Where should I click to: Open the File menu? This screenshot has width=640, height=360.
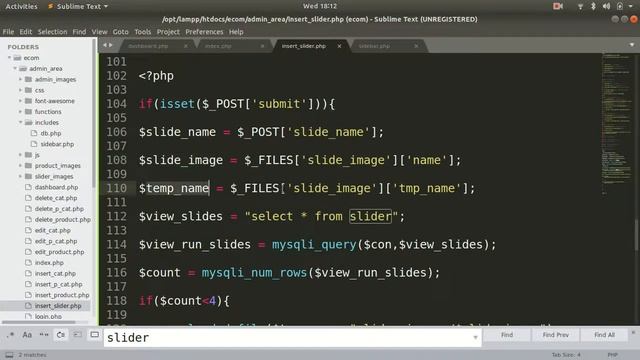pos(8,32)
